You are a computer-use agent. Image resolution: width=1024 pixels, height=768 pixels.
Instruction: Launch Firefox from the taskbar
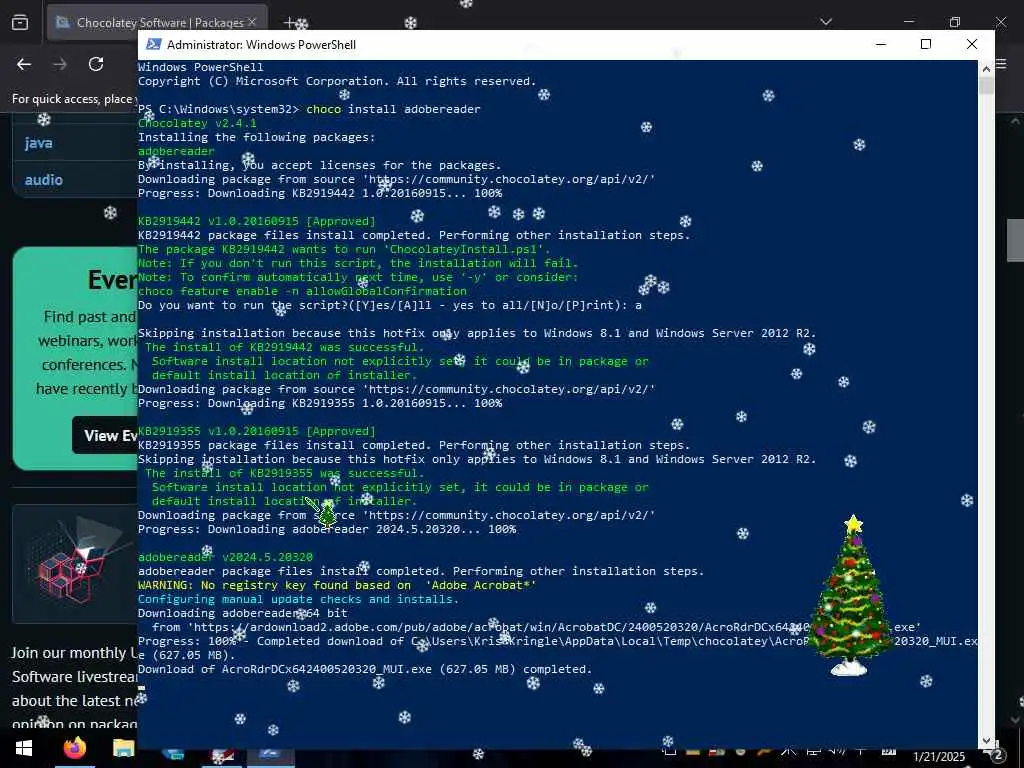(74, 748)
